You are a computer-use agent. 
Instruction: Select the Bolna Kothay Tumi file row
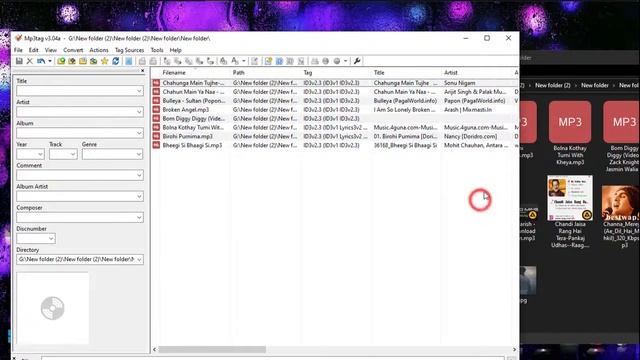click(335, 127)
